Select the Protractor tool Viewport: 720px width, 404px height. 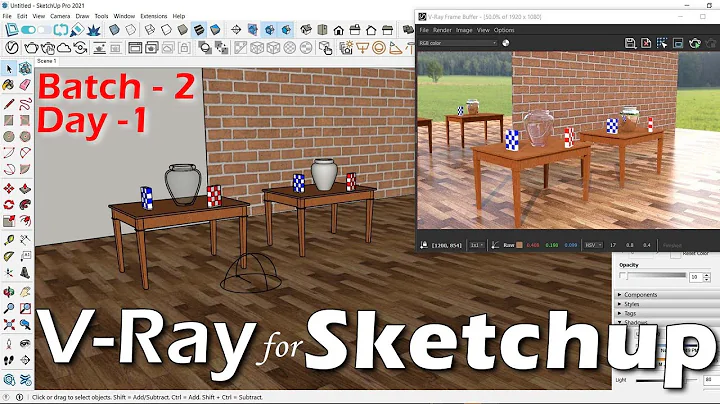pos(9,256)
